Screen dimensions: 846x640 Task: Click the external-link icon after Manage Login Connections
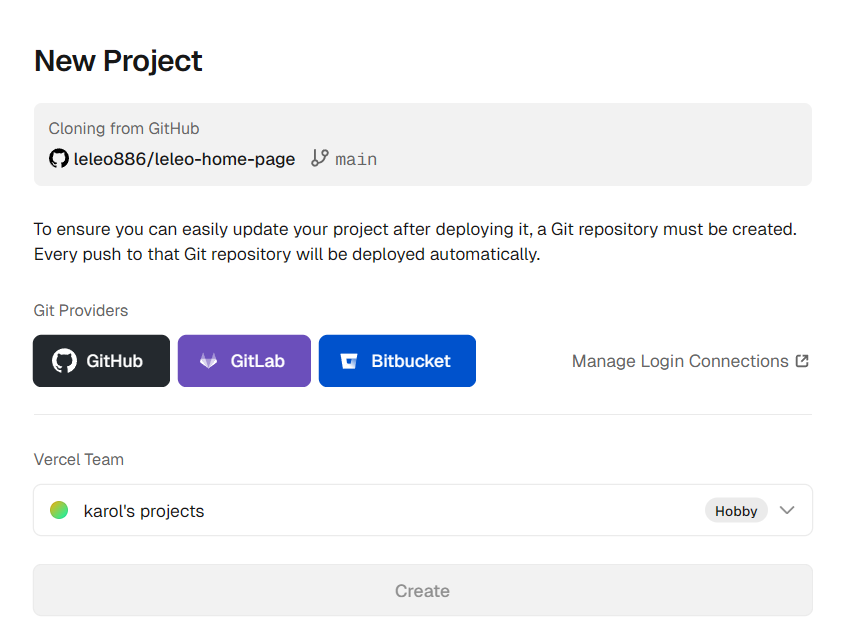pos(802,360)
